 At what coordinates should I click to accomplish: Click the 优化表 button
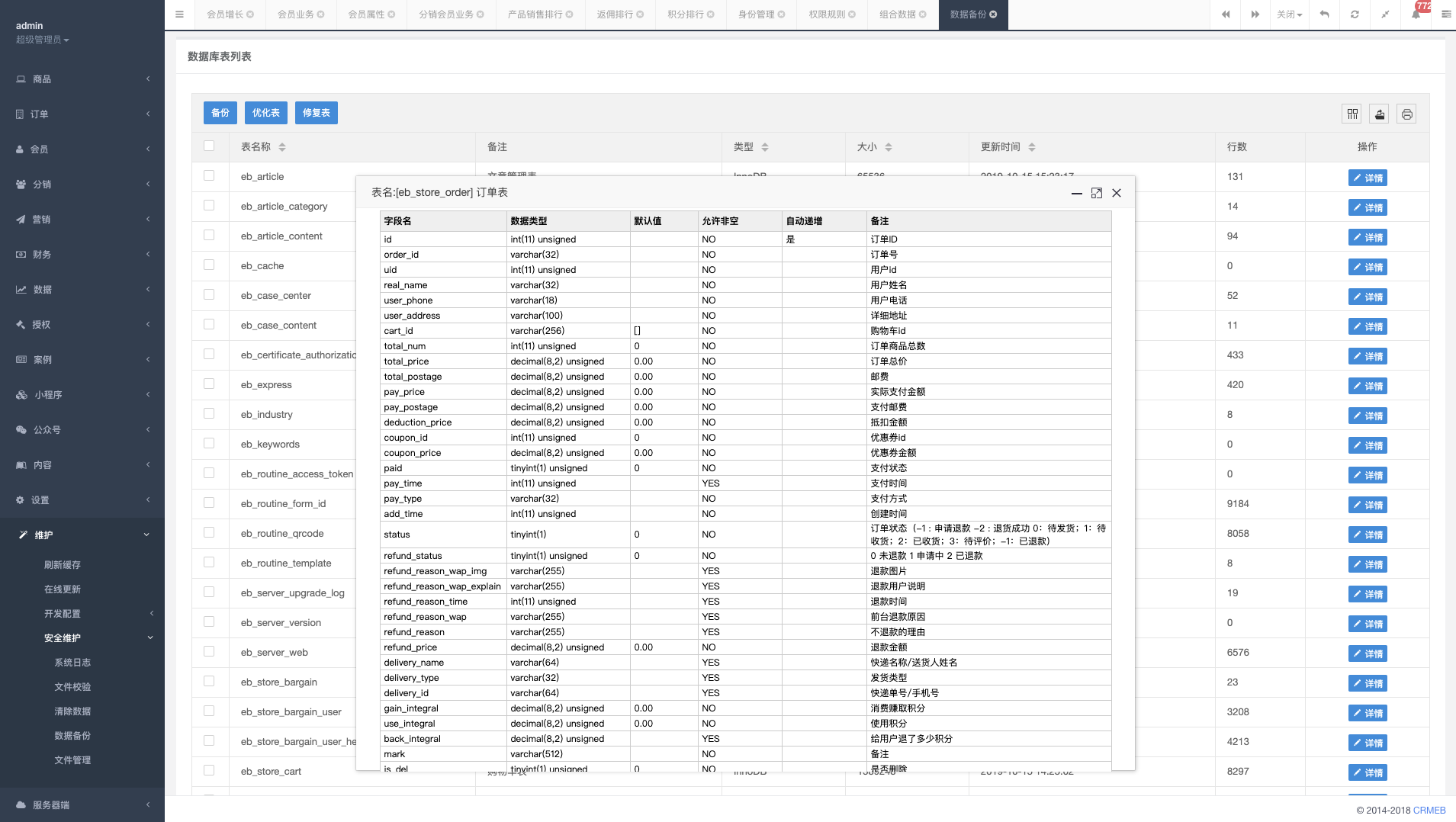click(265, 113)
